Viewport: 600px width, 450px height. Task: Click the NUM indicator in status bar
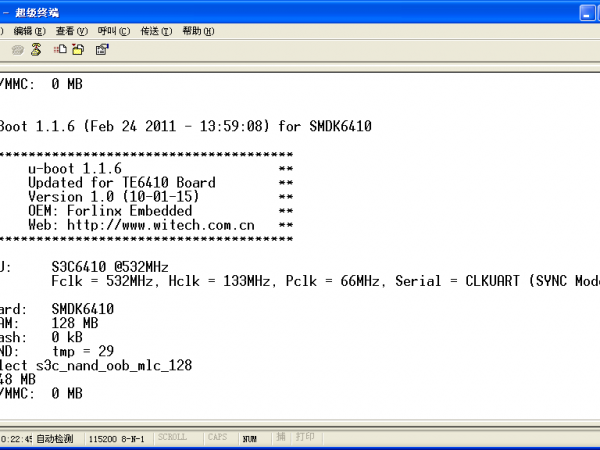pos(251,438)
